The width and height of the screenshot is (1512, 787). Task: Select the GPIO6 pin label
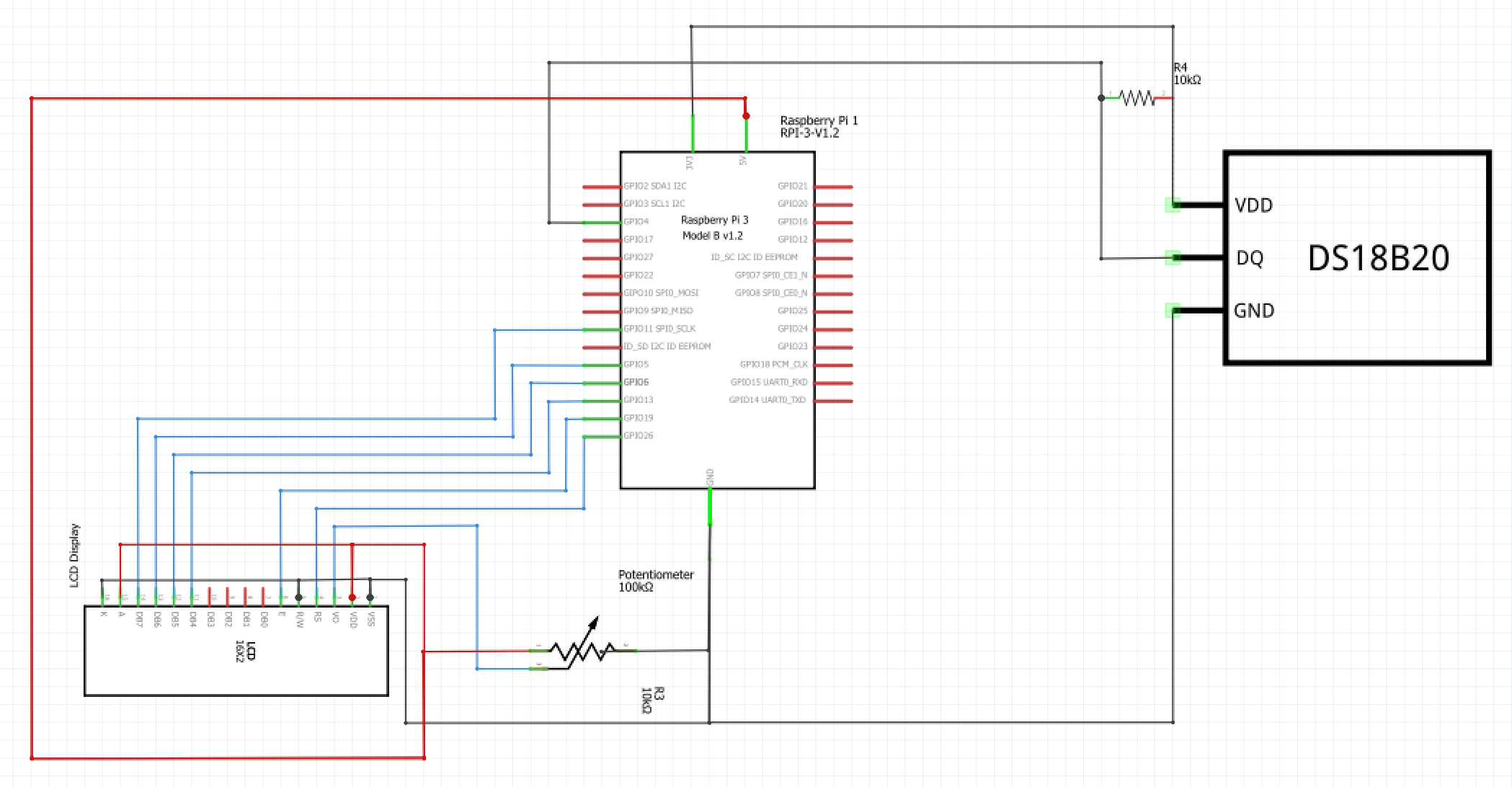click(x=636, y=382)
